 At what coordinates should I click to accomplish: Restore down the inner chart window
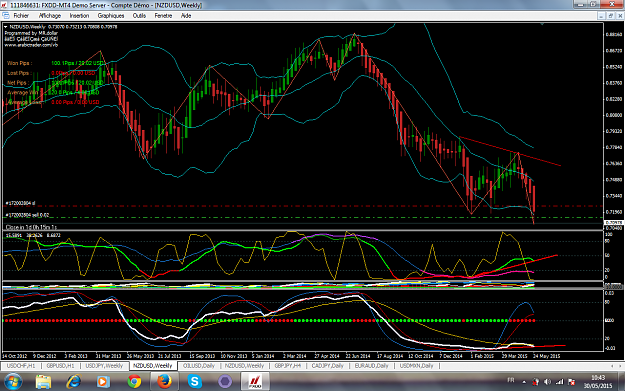pyautogui.click(x=611, y=16)
